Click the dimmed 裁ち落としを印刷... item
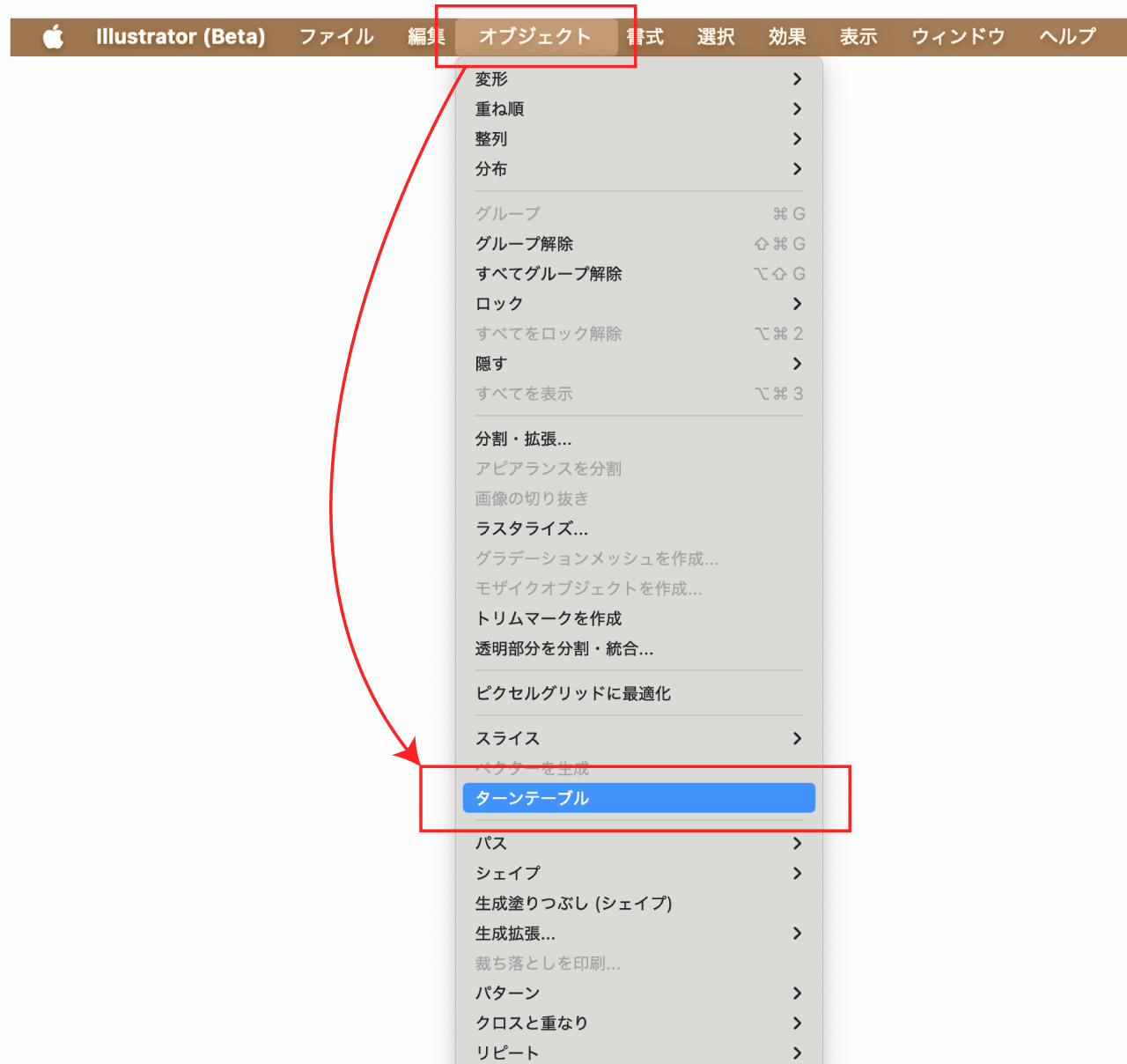 [639, 963]
